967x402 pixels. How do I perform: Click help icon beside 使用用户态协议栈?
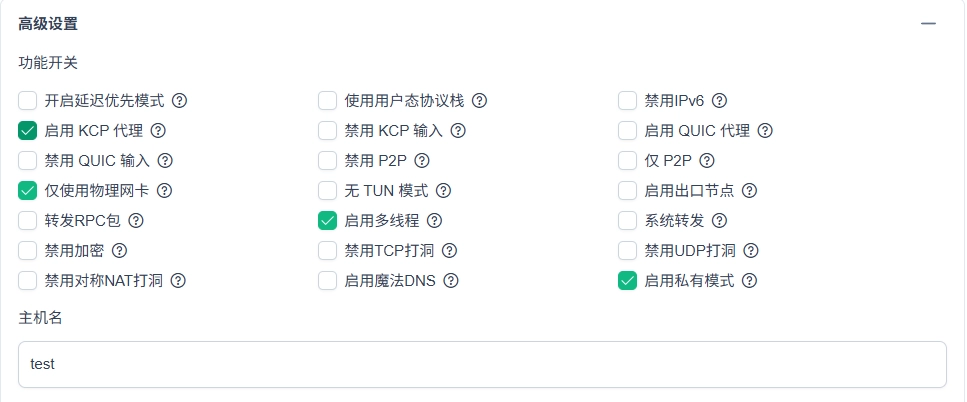point(479,100)
